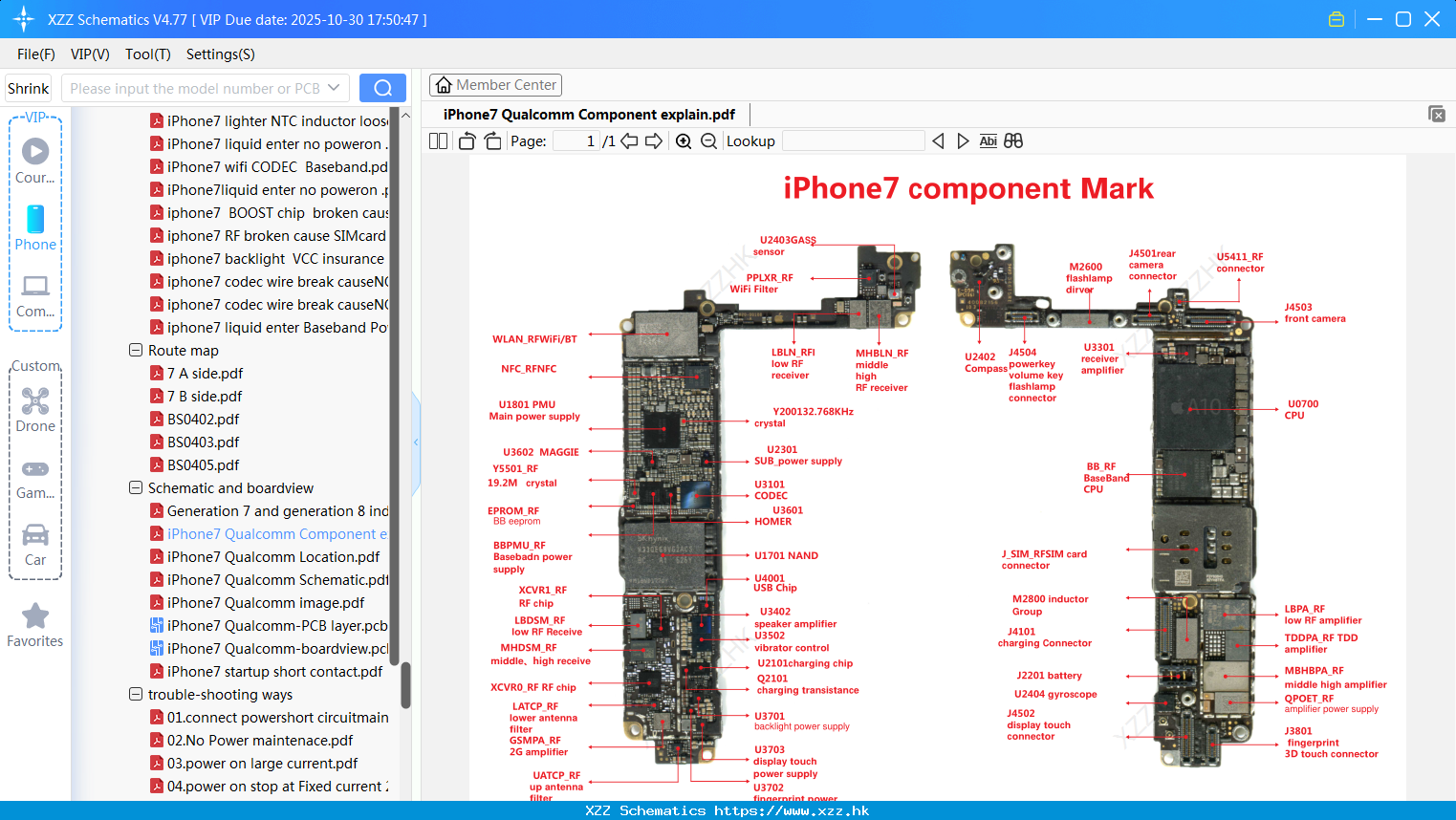The width and height of the screenshot is (1456, 820).
Task: Collapse the side panel splitter handle
Action: click(416, 442)
